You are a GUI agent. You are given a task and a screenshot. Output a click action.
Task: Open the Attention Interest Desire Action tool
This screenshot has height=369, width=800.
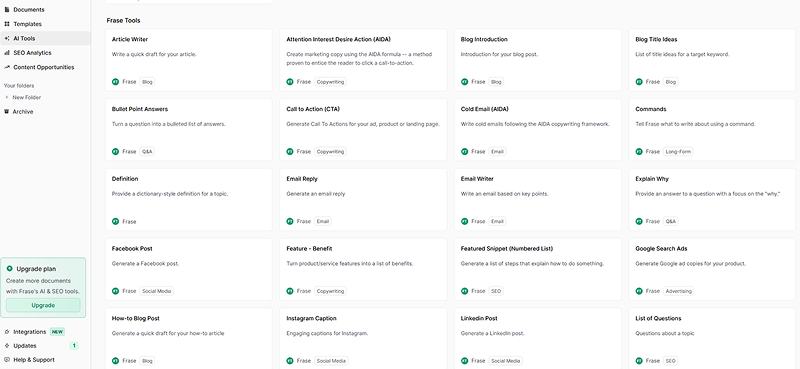coord(363,60)
